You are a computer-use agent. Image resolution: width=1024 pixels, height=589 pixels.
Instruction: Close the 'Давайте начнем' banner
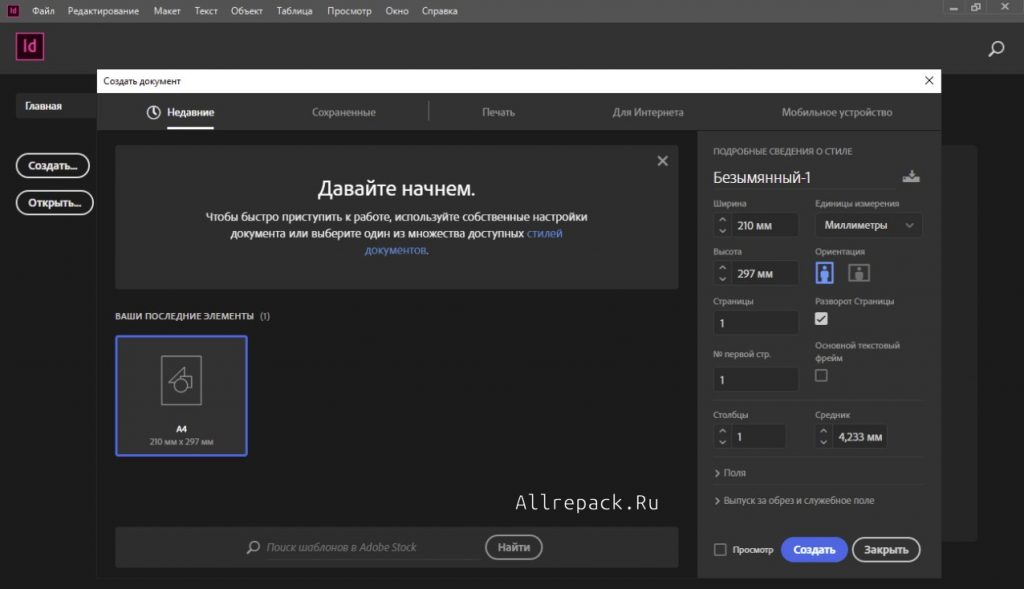pyautogui.click(x=662, y=160)
